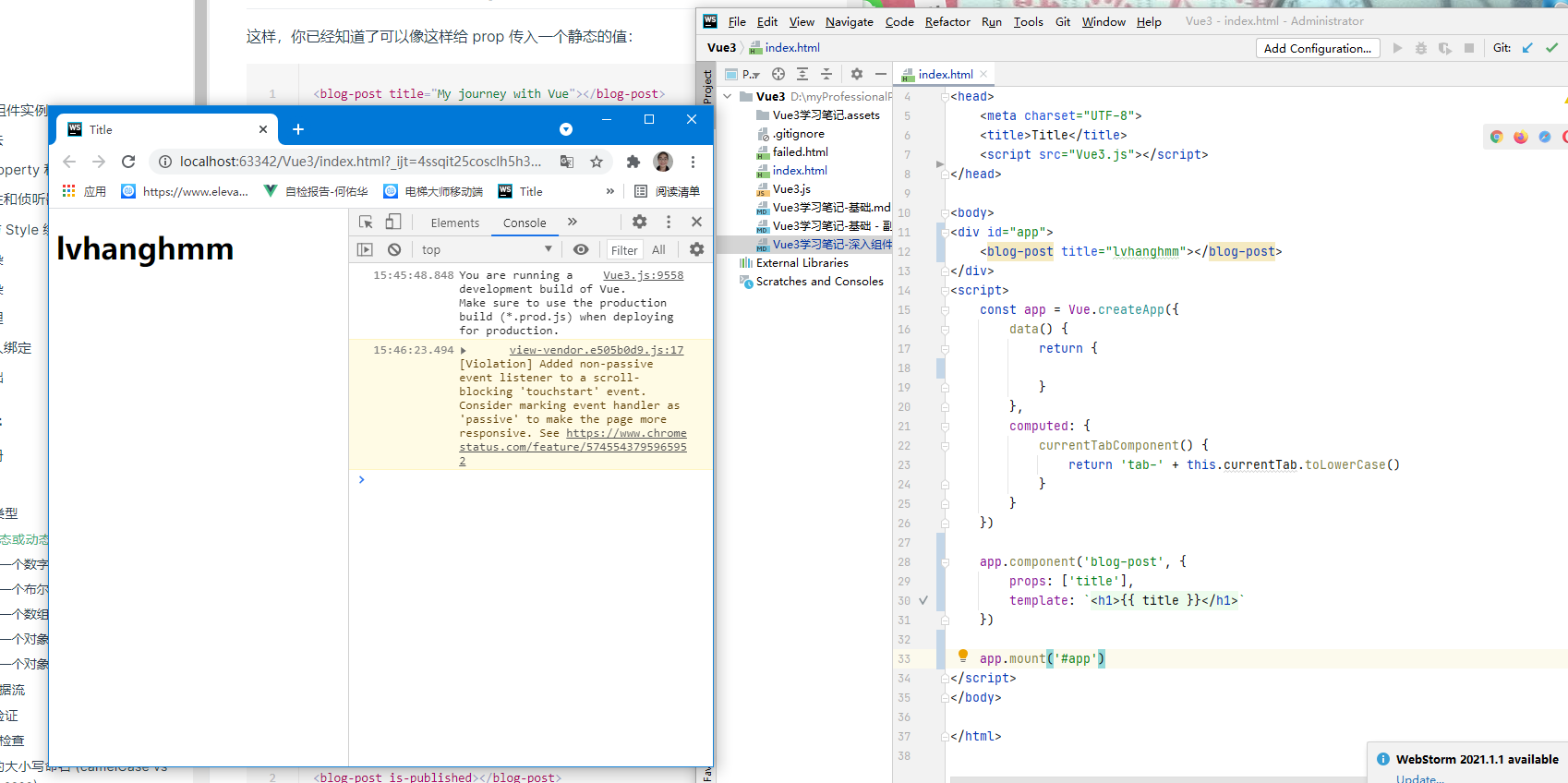This screenshot has height=783, width=1568.
Task: Click collapse all in the Project panel
Action: pos(826,74)
